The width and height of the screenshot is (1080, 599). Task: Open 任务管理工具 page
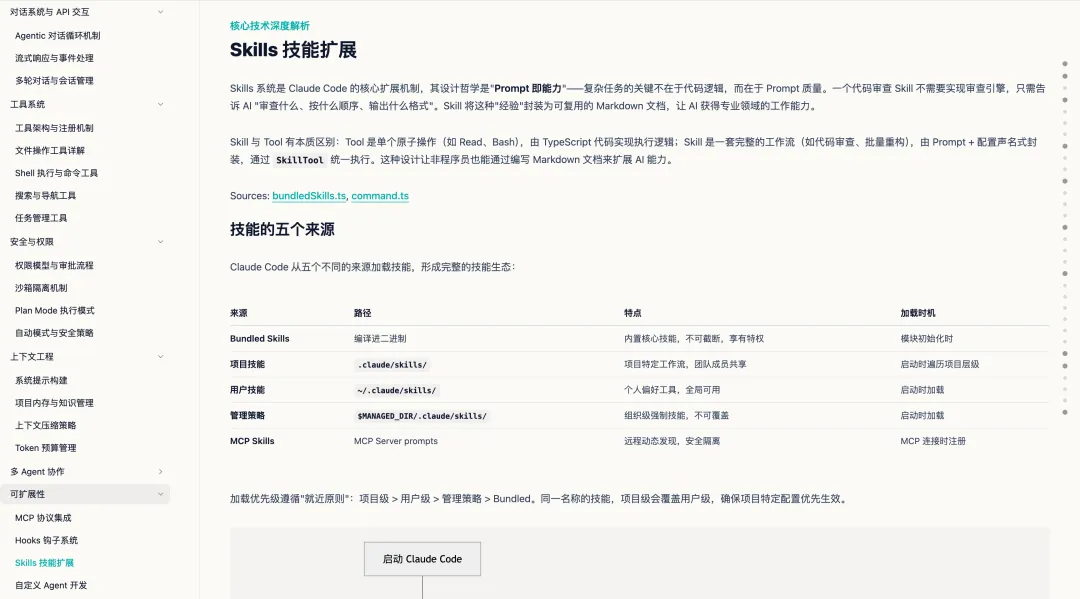coord(41,218)
